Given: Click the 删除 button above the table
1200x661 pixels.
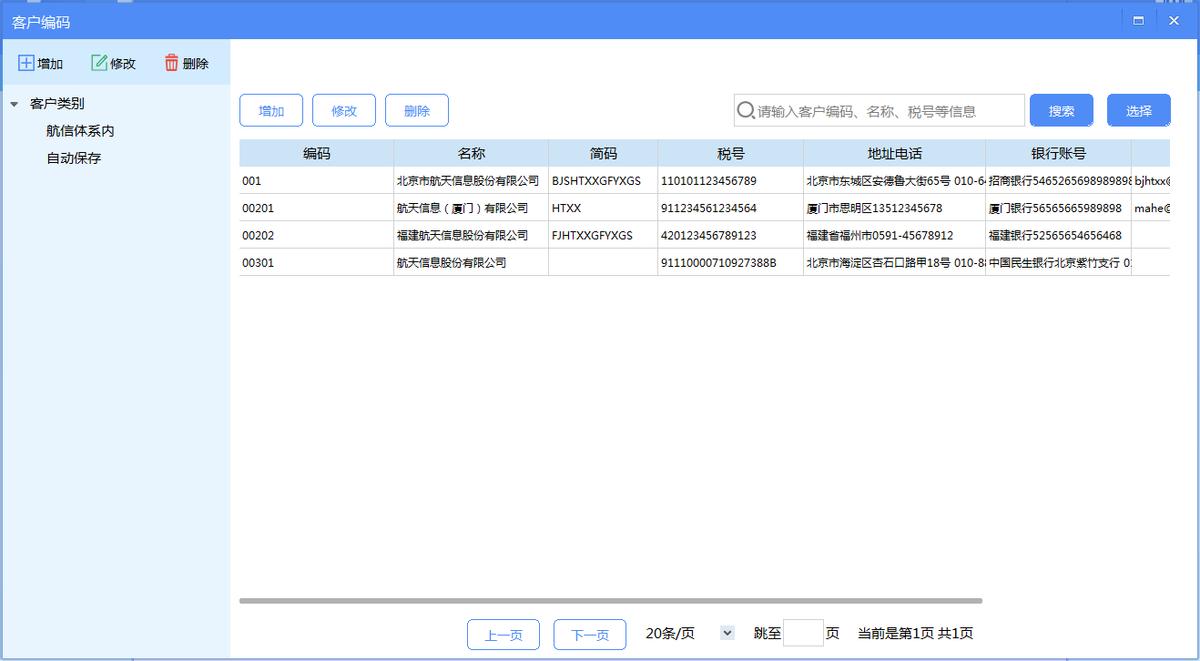Looking at the screenshot, I should coord(417,111).
